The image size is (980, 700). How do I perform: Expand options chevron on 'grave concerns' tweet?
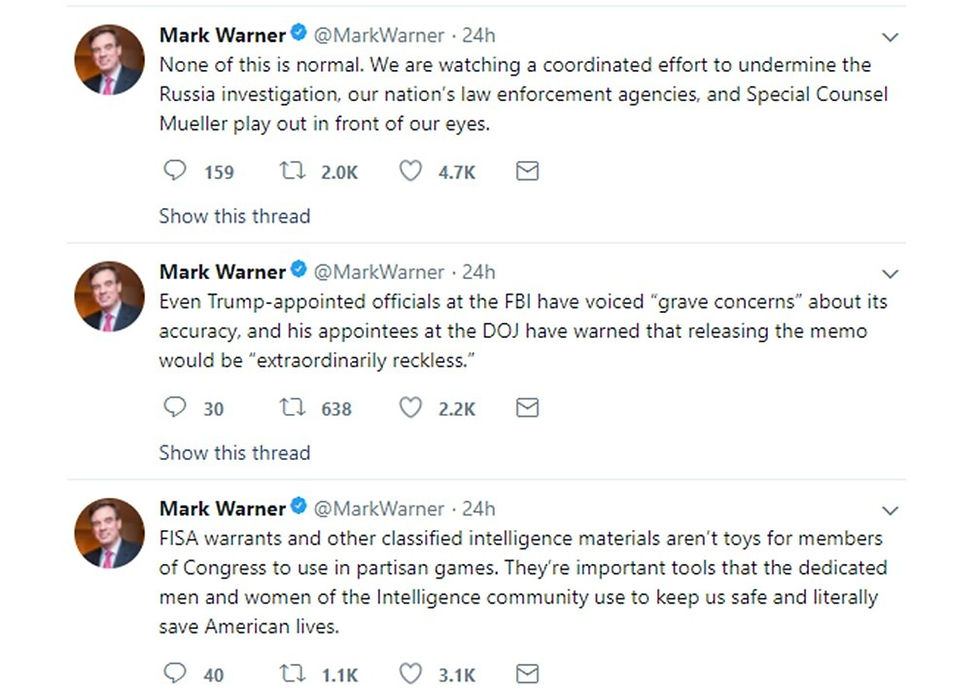click(x=889, y=274)
